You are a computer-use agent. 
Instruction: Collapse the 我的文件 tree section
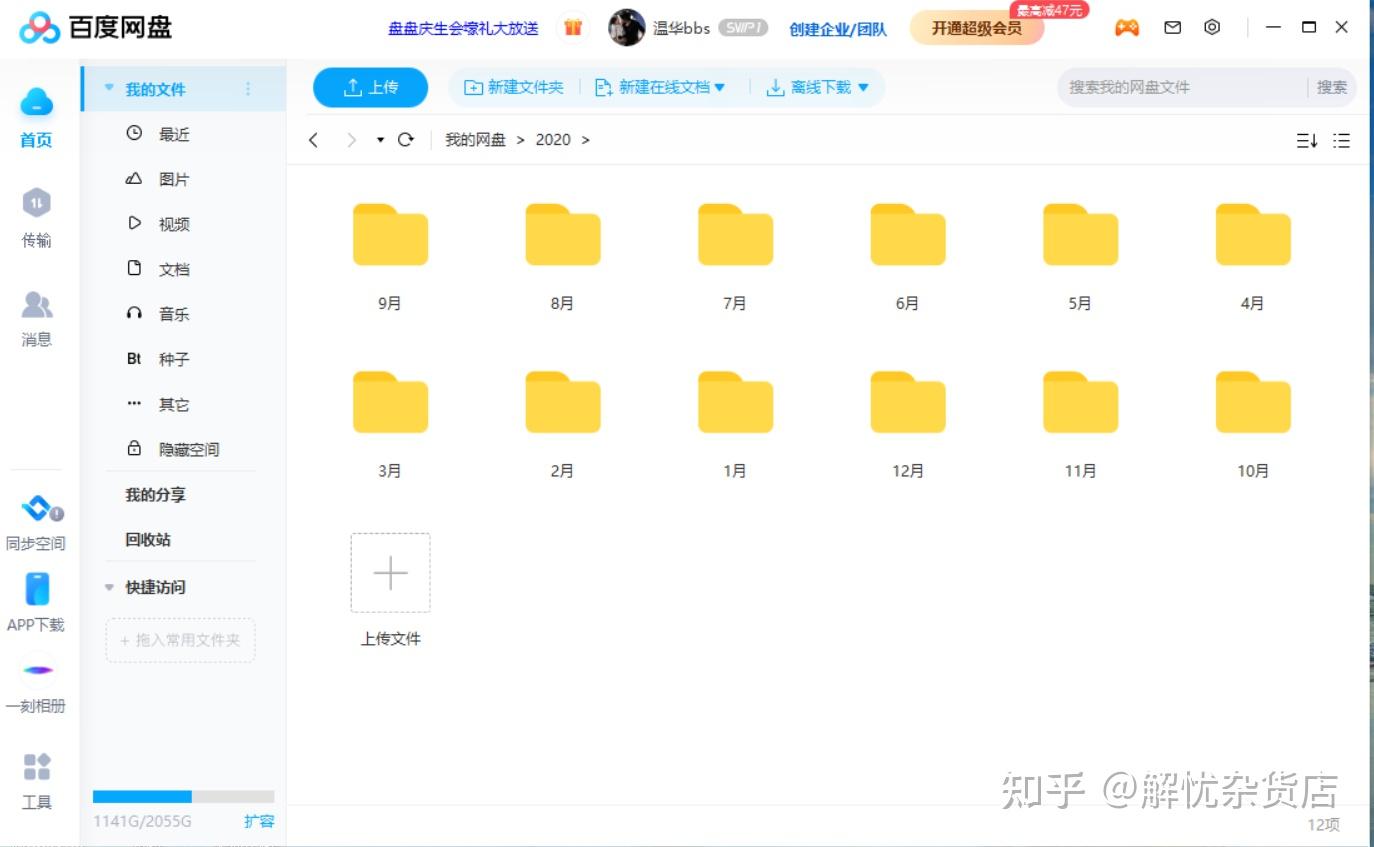click(x=109, y=88)
